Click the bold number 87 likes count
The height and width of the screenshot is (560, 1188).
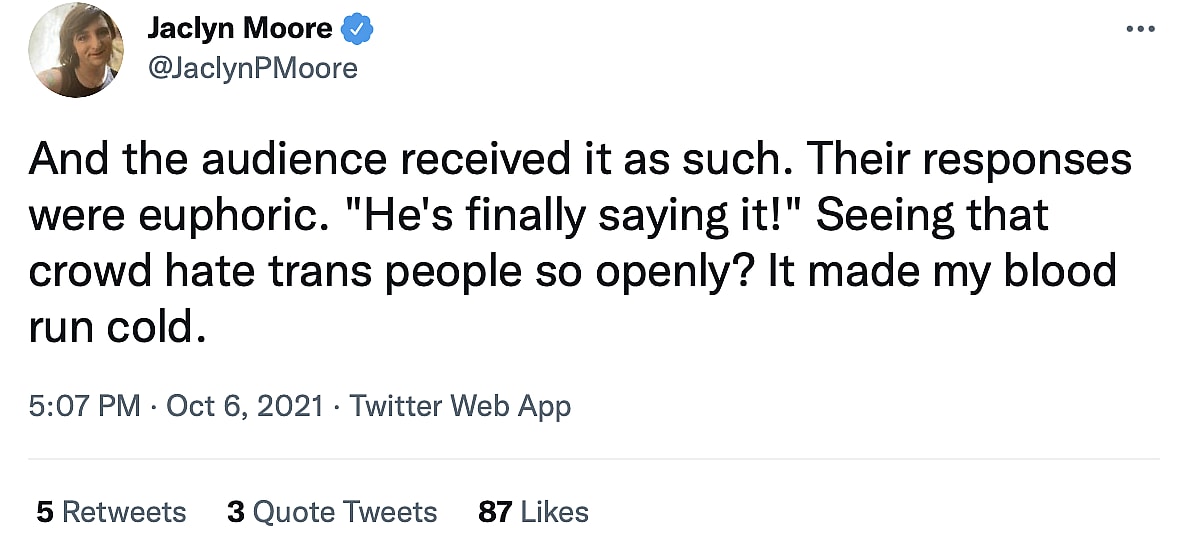(x=495, y=512)
